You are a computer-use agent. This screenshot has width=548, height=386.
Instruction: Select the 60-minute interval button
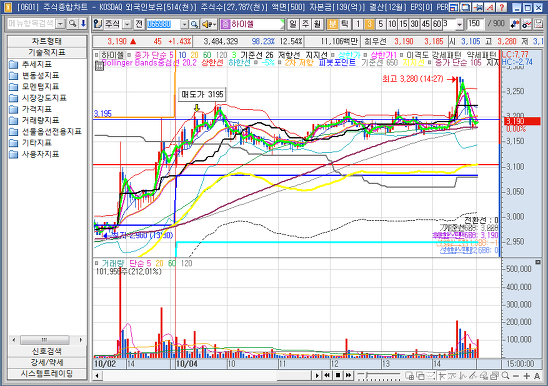(x=437, y=24)
